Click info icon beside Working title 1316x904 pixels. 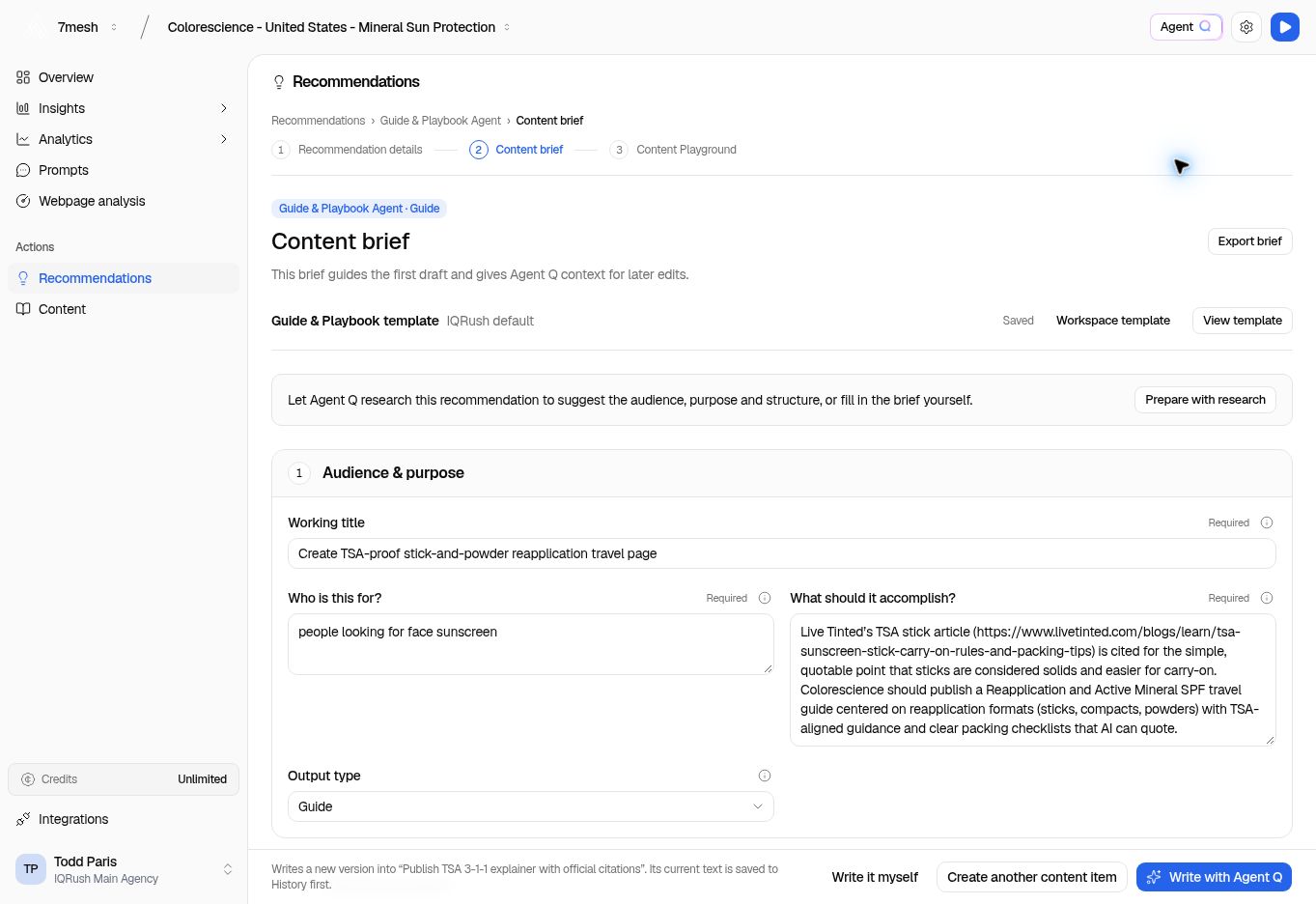coord(1267,523)
